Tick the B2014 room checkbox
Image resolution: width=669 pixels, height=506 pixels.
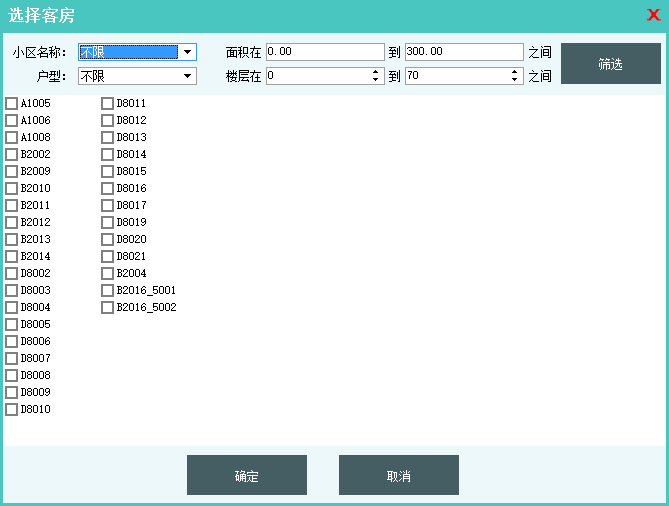tap(12, 257)
